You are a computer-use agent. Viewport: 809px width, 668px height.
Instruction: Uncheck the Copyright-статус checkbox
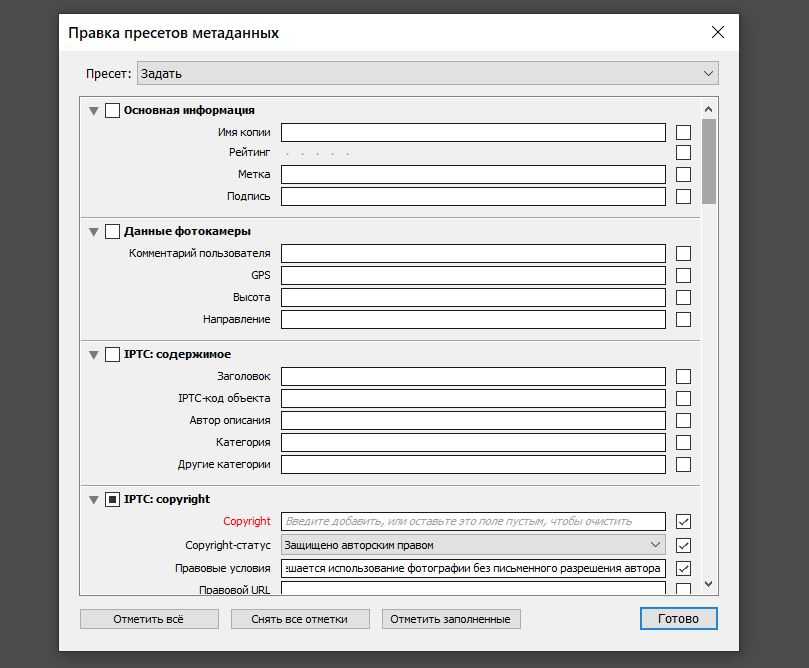[683, 545]
